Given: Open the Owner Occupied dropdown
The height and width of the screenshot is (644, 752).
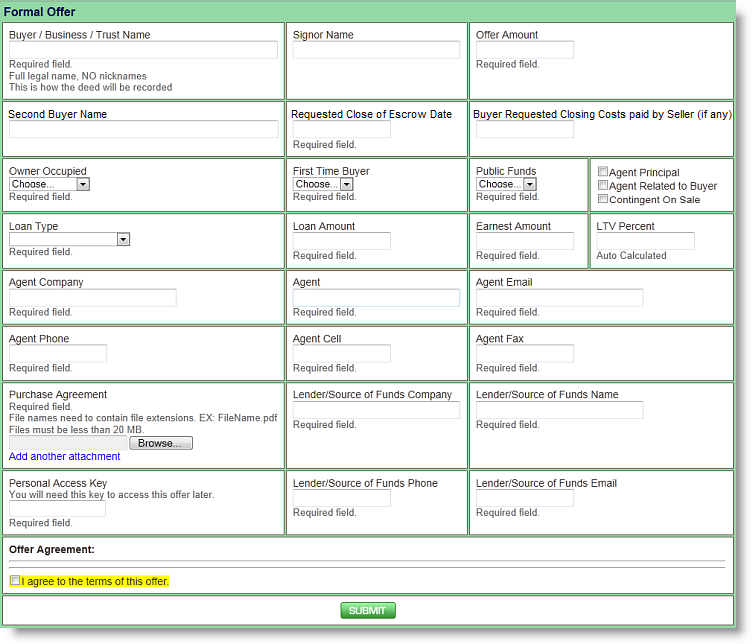Looking at the screenshot, I should pos(49,184).
